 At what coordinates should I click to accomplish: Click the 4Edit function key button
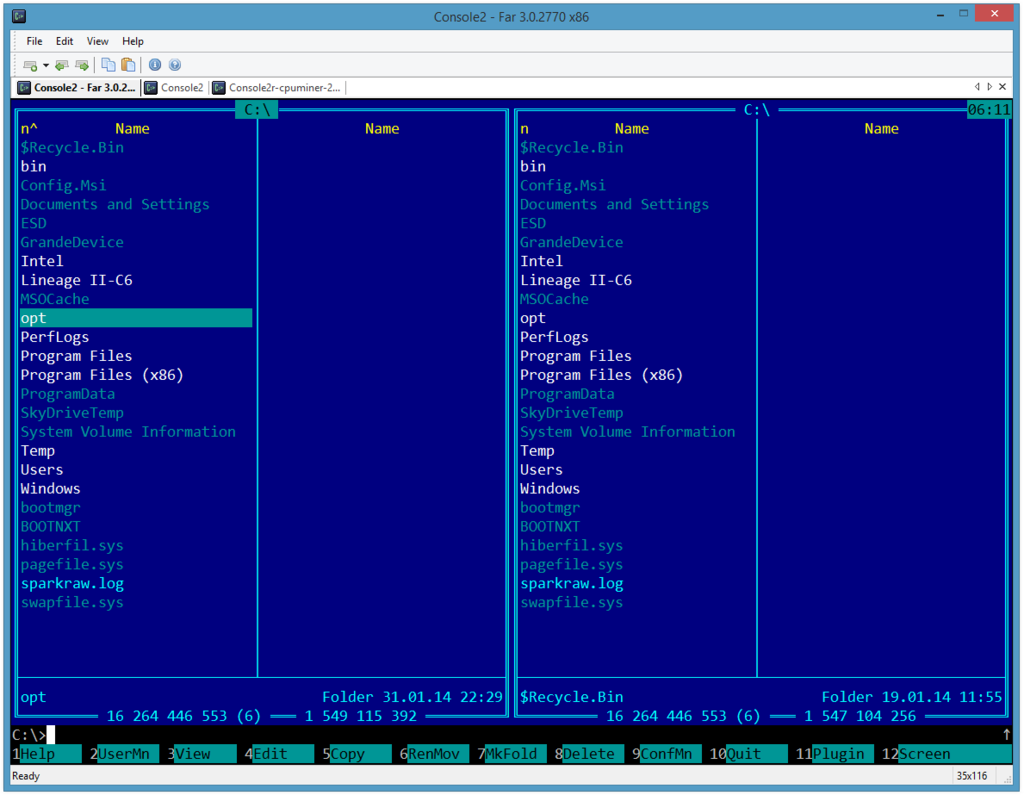pyautogui.click(x=279, y=754)
